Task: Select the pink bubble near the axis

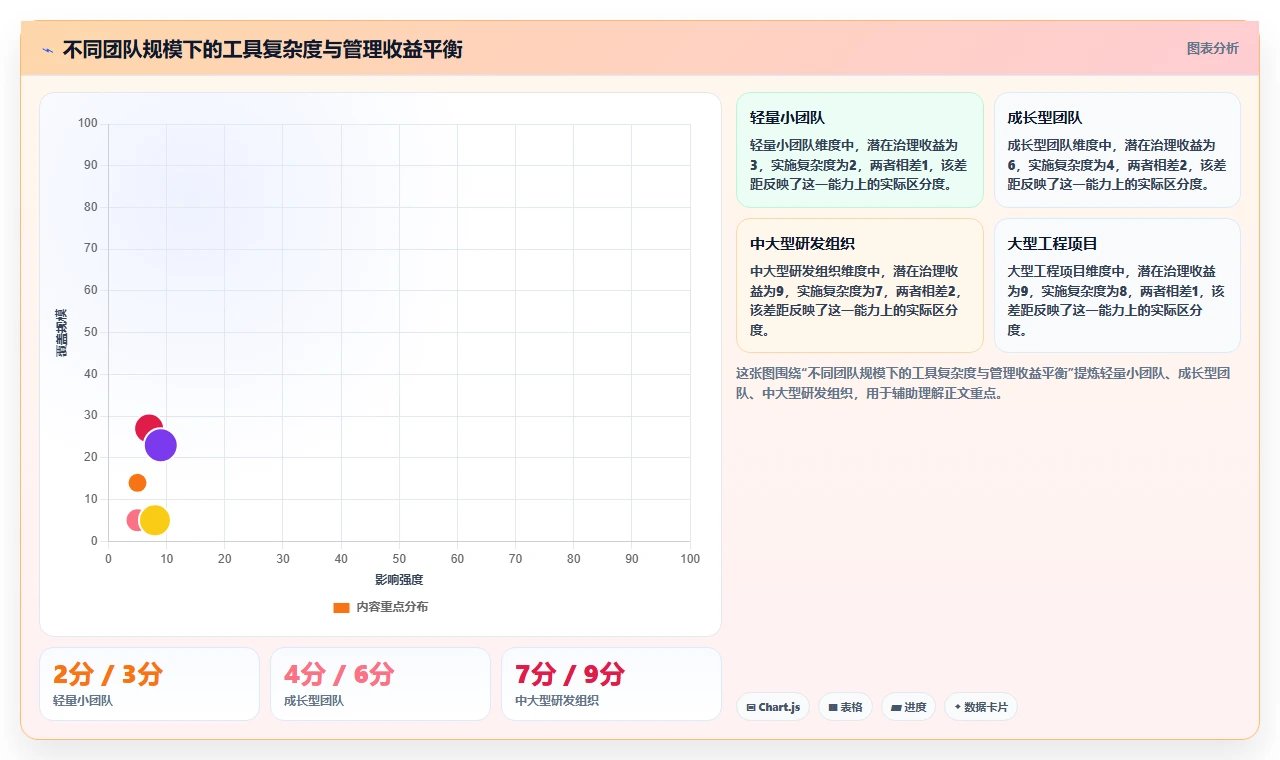Action: click(x=134, y=520)
